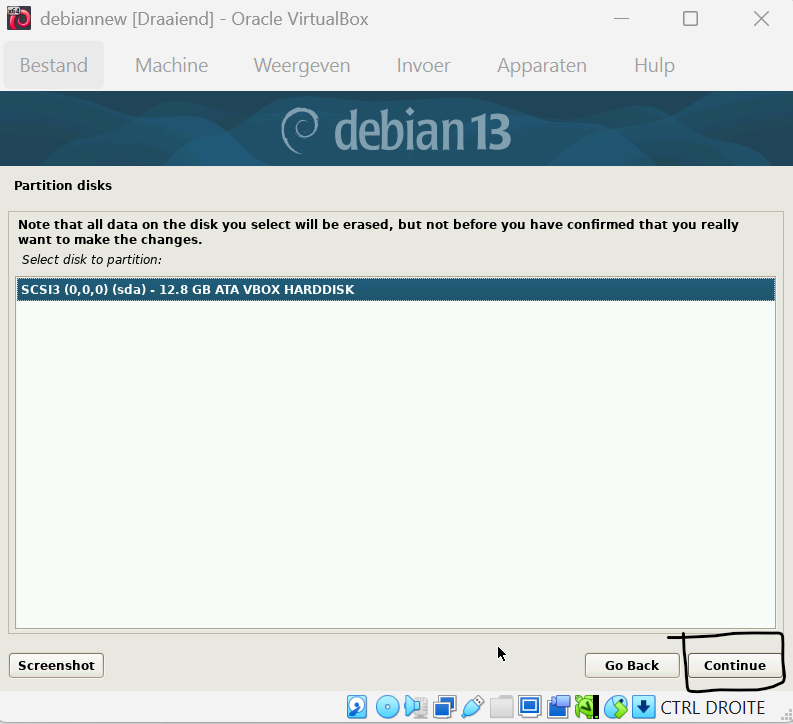Viewport: 793px width, 724px height.
Task: Click the keyboard capture down-arrow icon
Action: [643, 707]
